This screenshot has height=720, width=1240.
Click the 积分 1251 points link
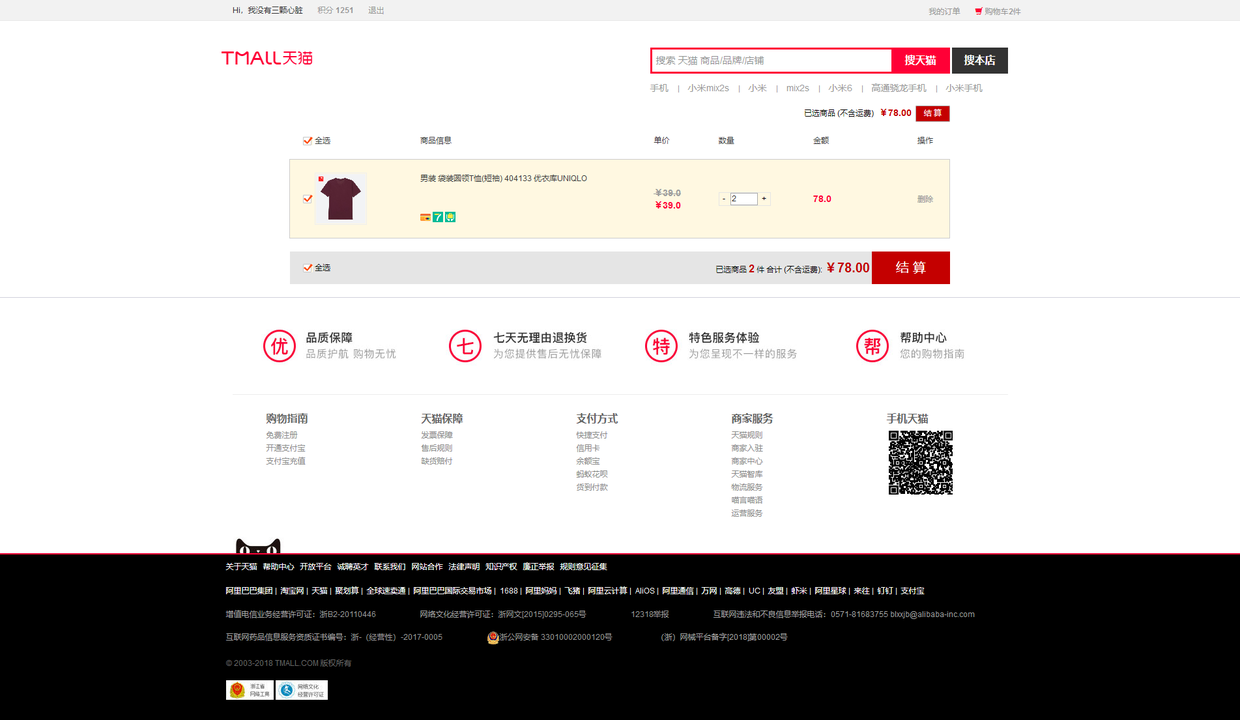(336, 11)
